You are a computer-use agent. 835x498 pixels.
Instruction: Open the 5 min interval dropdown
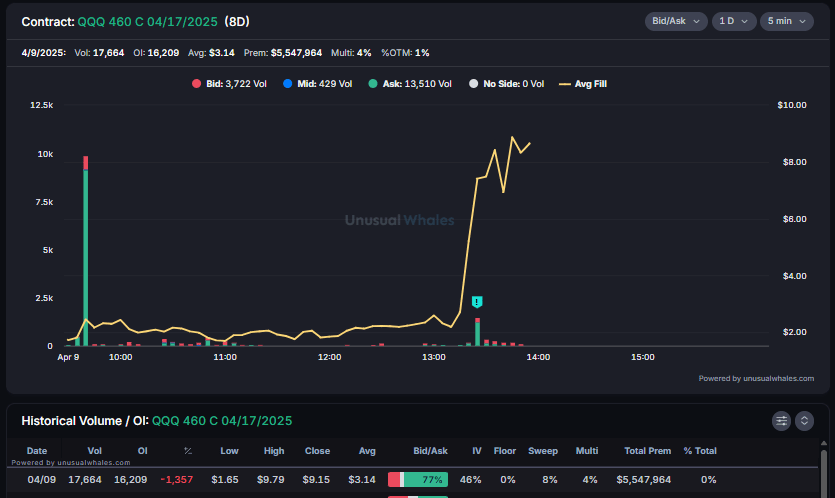pyautogui.click(x=787, y=21)
